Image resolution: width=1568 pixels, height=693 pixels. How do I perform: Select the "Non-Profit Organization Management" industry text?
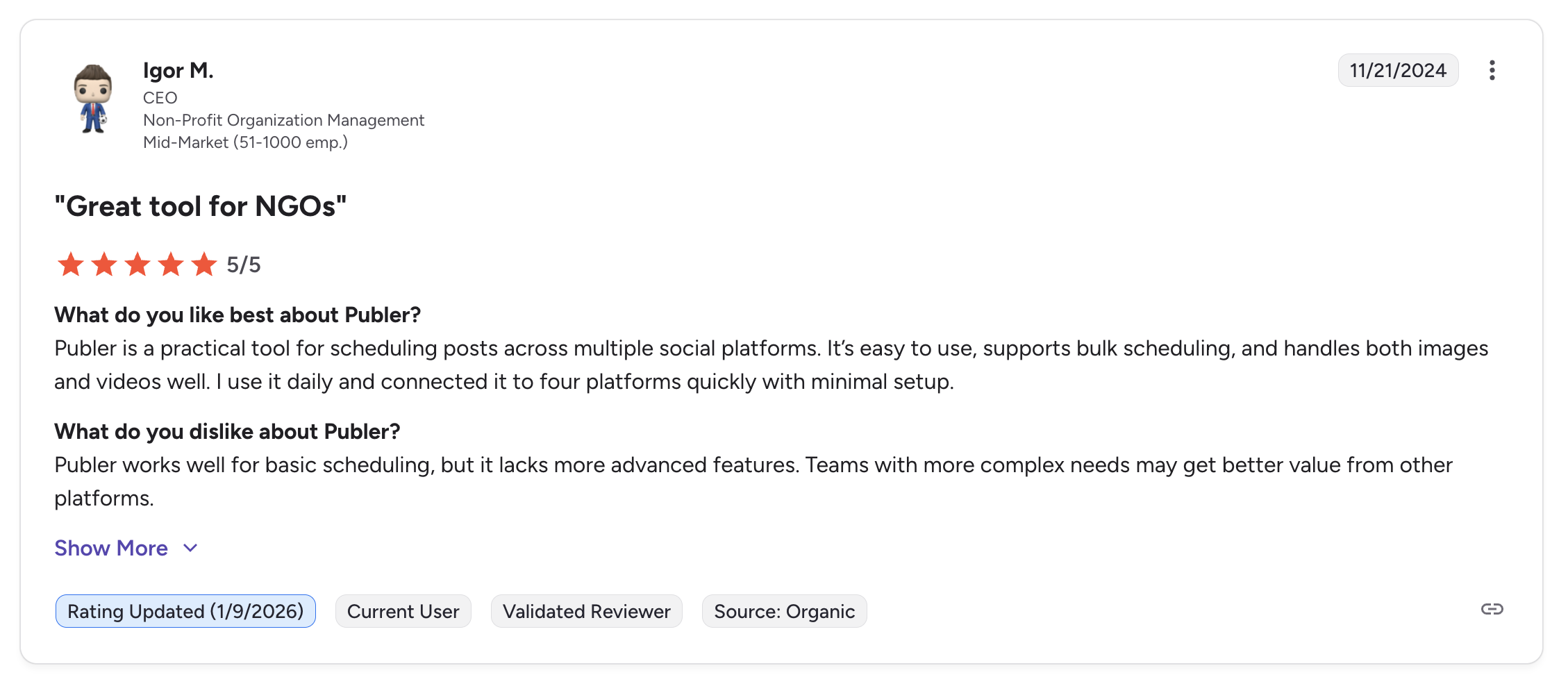click(284, 119)
